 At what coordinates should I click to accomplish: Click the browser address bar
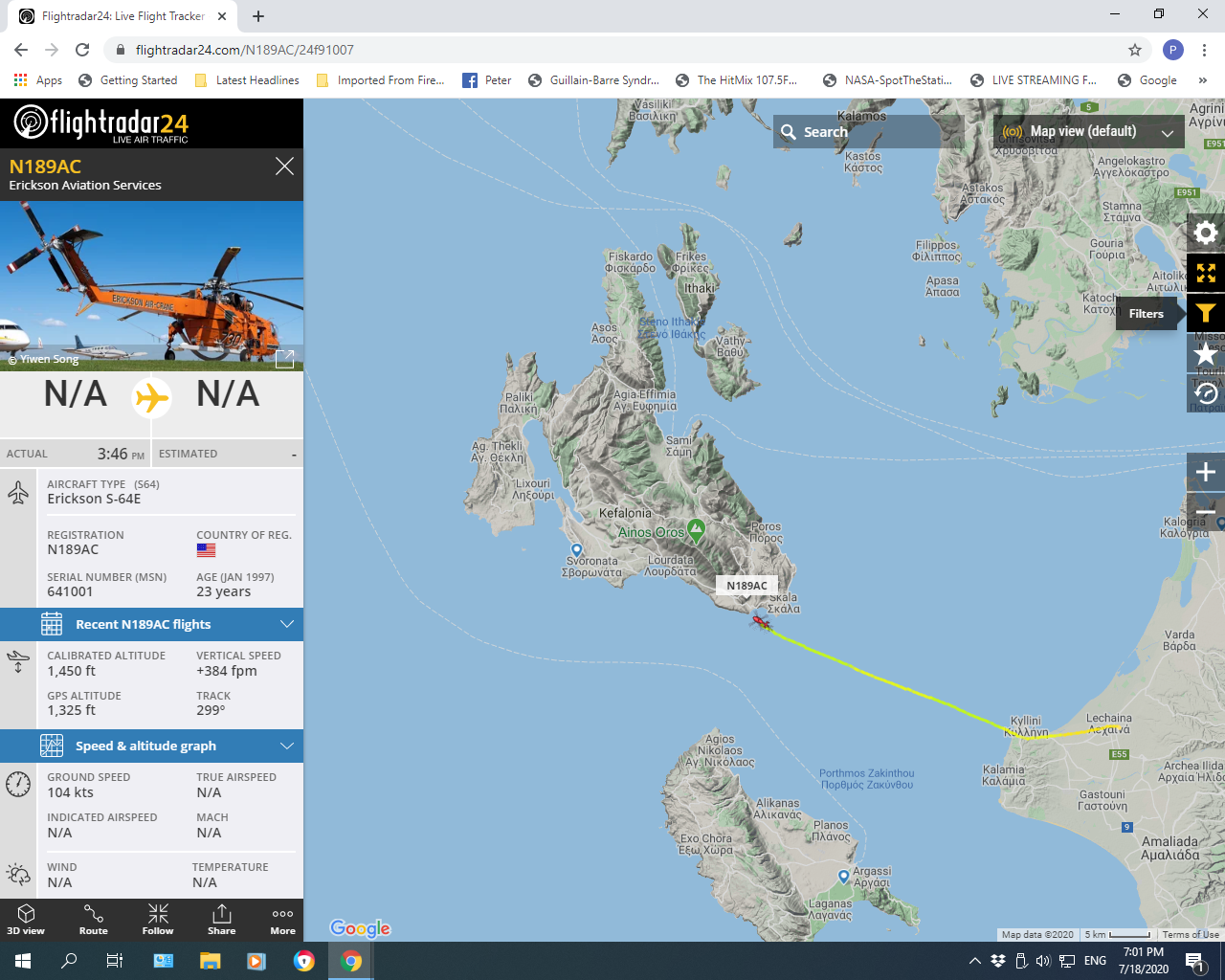click(612, 50)
